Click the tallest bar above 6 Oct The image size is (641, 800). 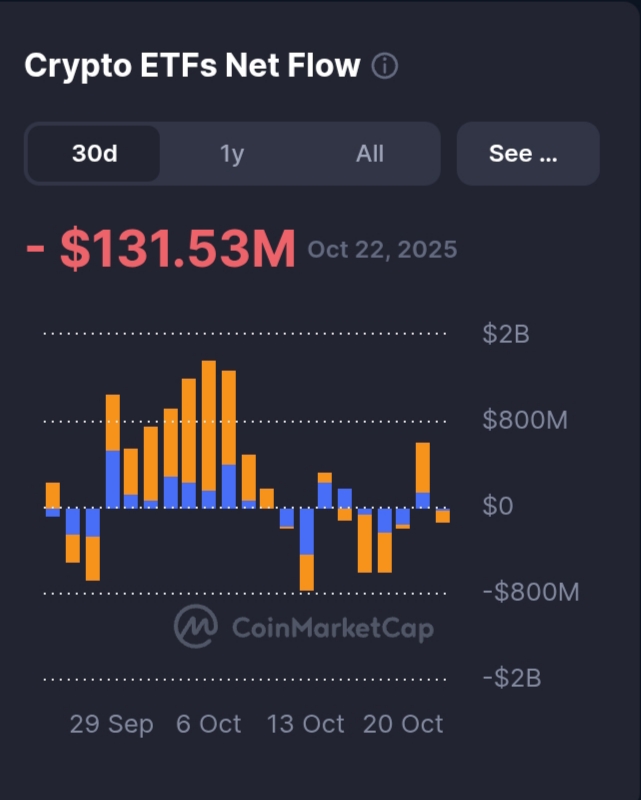[x=209, y=430]
